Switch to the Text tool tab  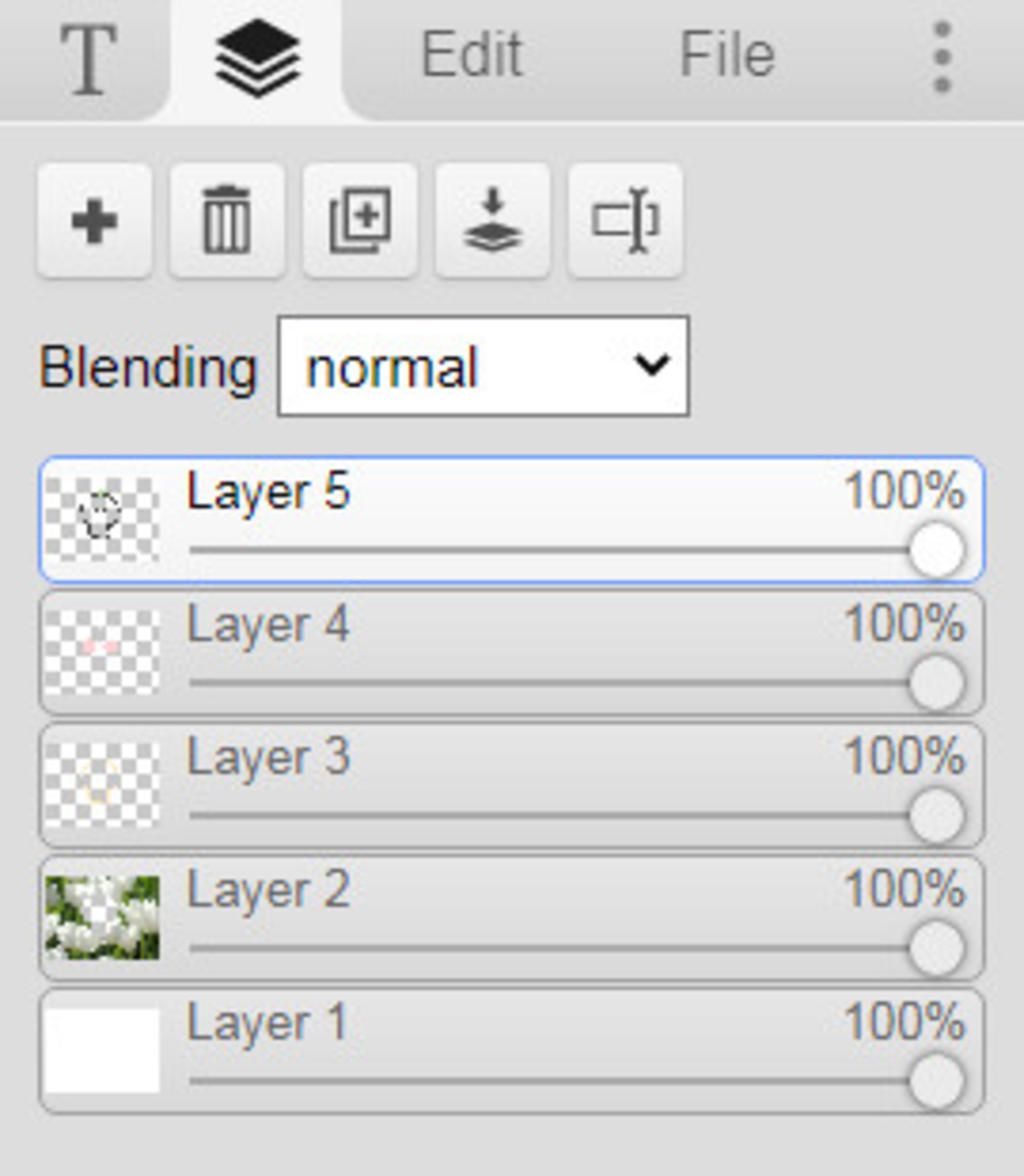[89, 58]
